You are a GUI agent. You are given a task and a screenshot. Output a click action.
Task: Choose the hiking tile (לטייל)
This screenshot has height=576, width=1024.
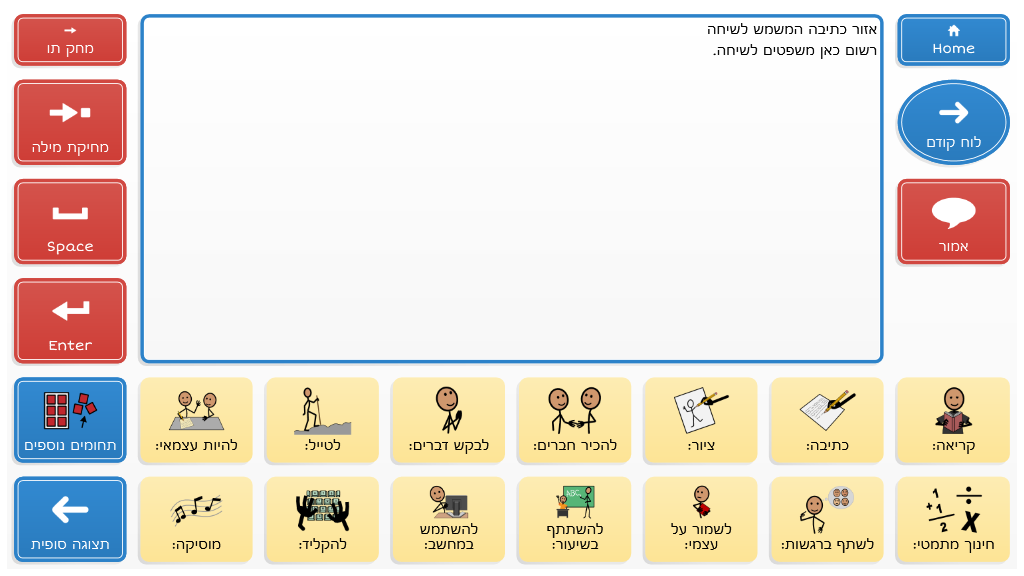coord(322,420)
